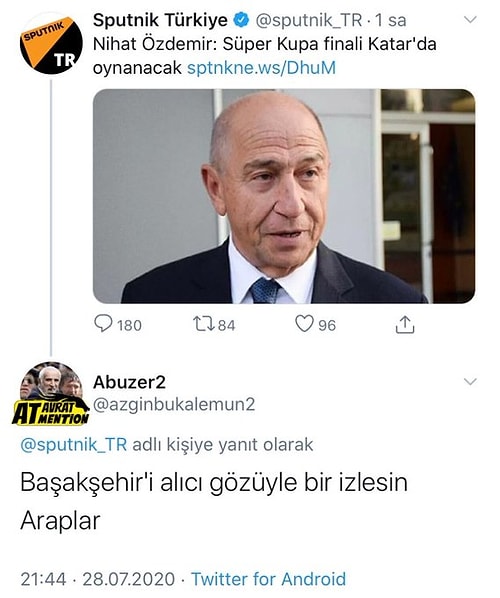Open the sptnkne.ws/DhuM link
The height and width of the screenshot is (598, 500).
pos(262,68)
